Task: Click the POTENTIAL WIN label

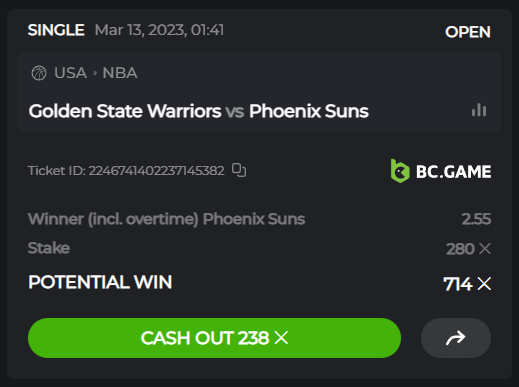Action: (100, 282)
